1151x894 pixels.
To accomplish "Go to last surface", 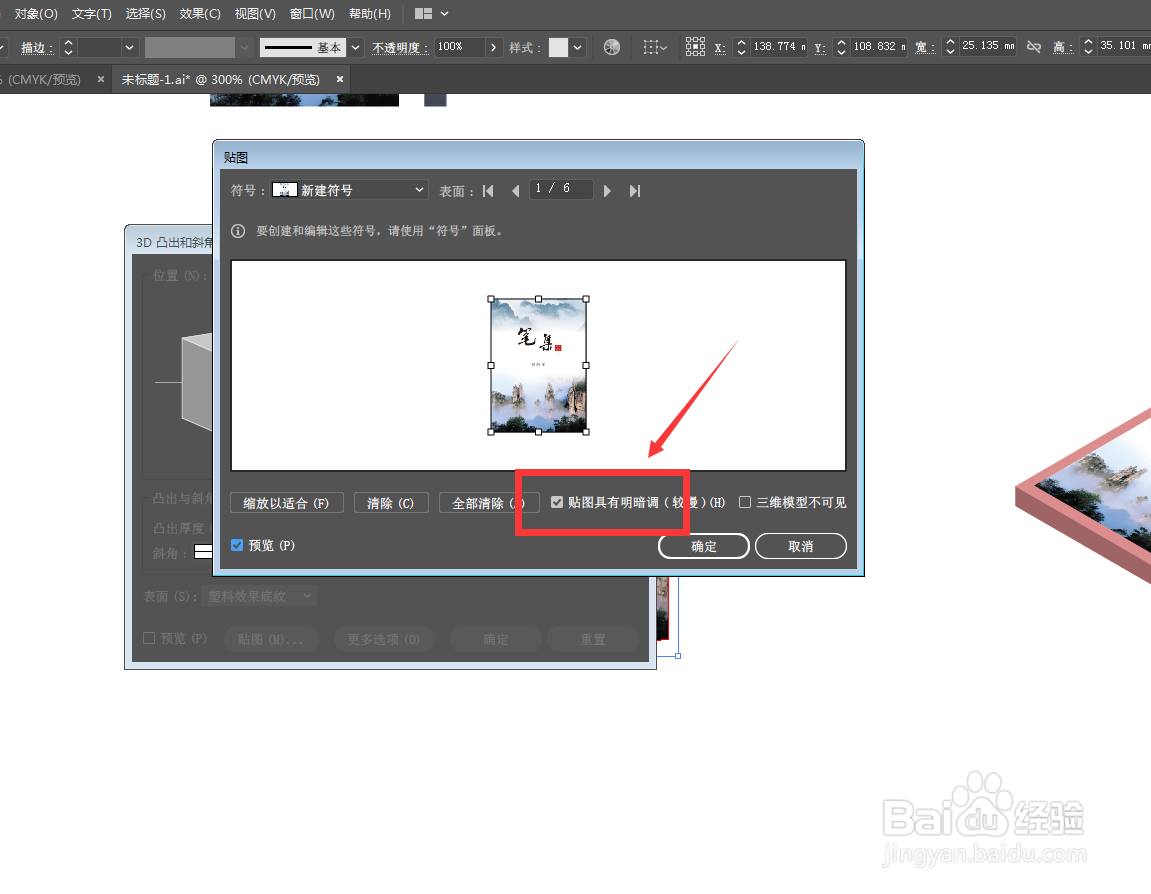I will coord(635,192).
